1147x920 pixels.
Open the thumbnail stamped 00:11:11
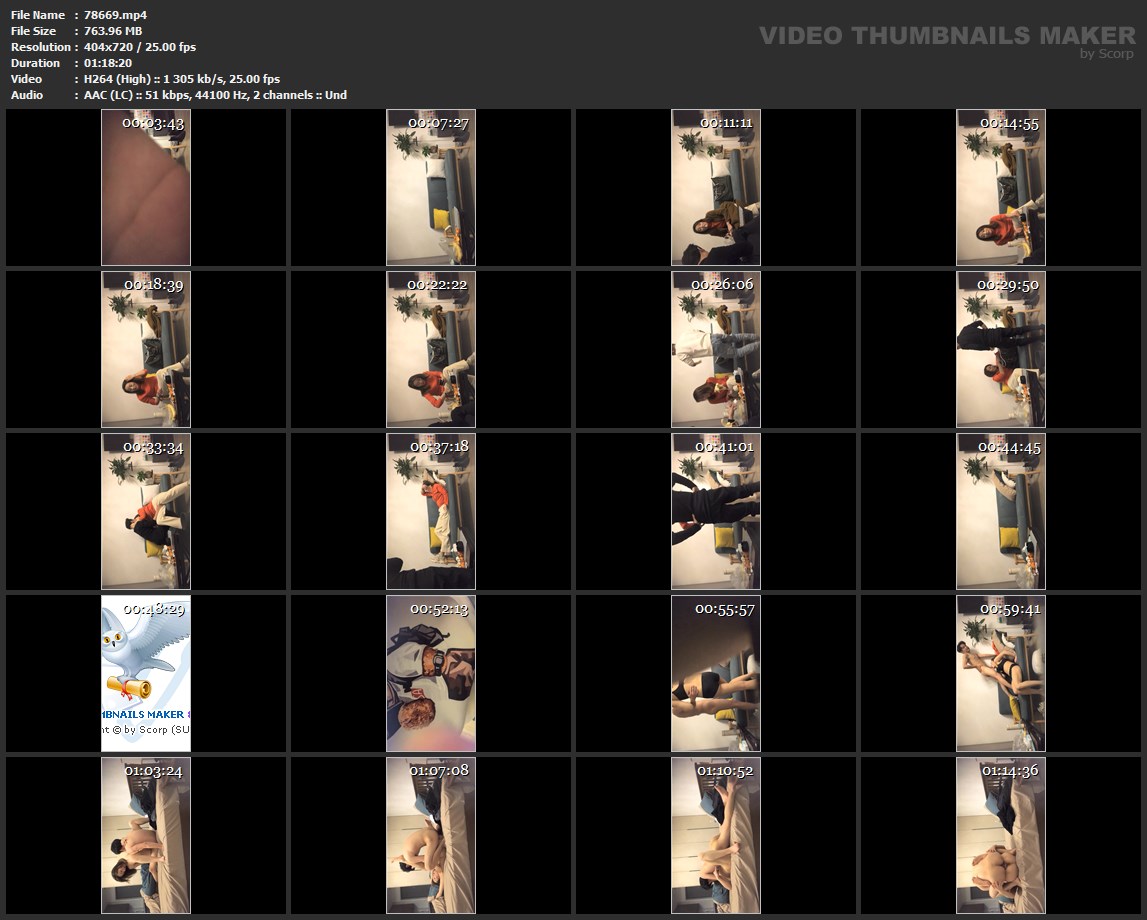(x=716, y=188)
